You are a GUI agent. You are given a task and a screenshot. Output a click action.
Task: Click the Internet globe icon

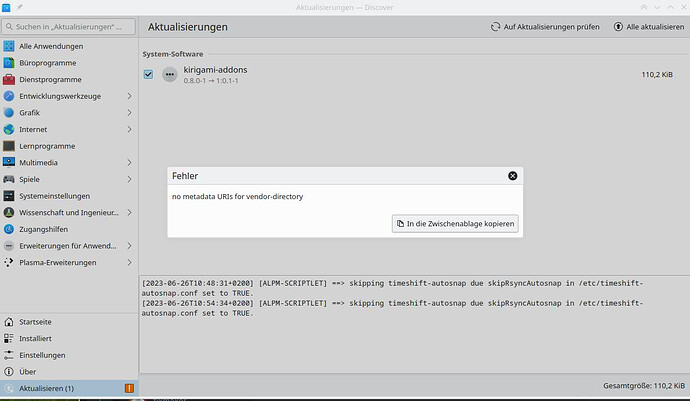(x=9, y=129)
